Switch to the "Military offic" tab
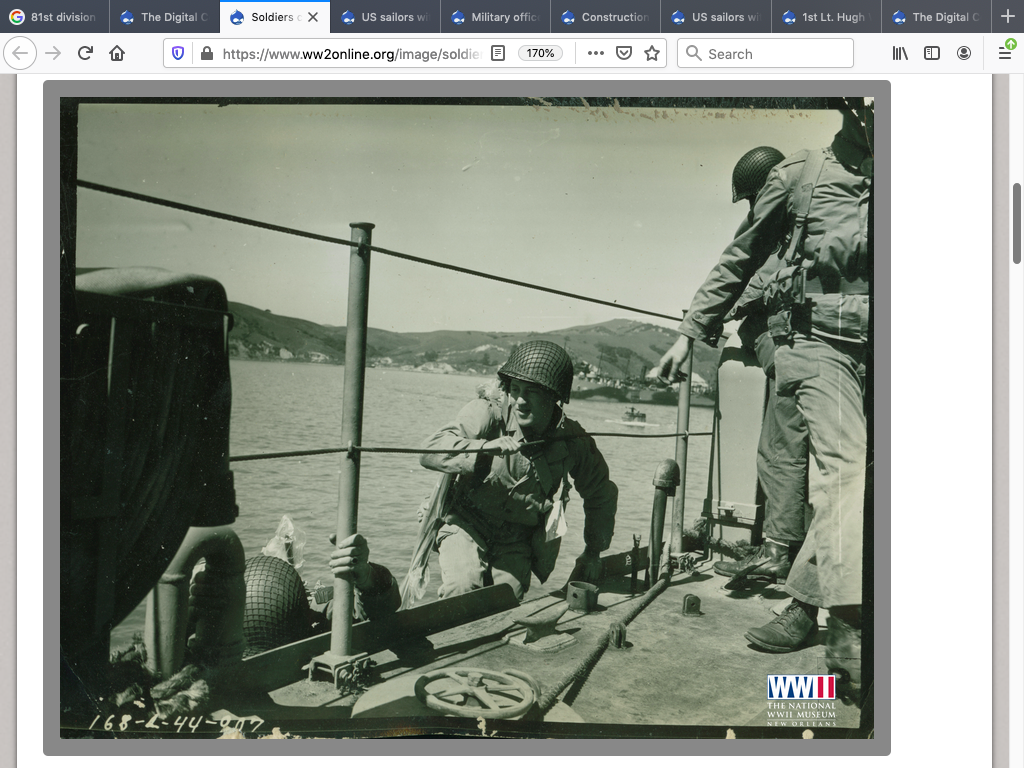Image resolution: width=1024 pixels, height=768 pixels. pos(495,17)
